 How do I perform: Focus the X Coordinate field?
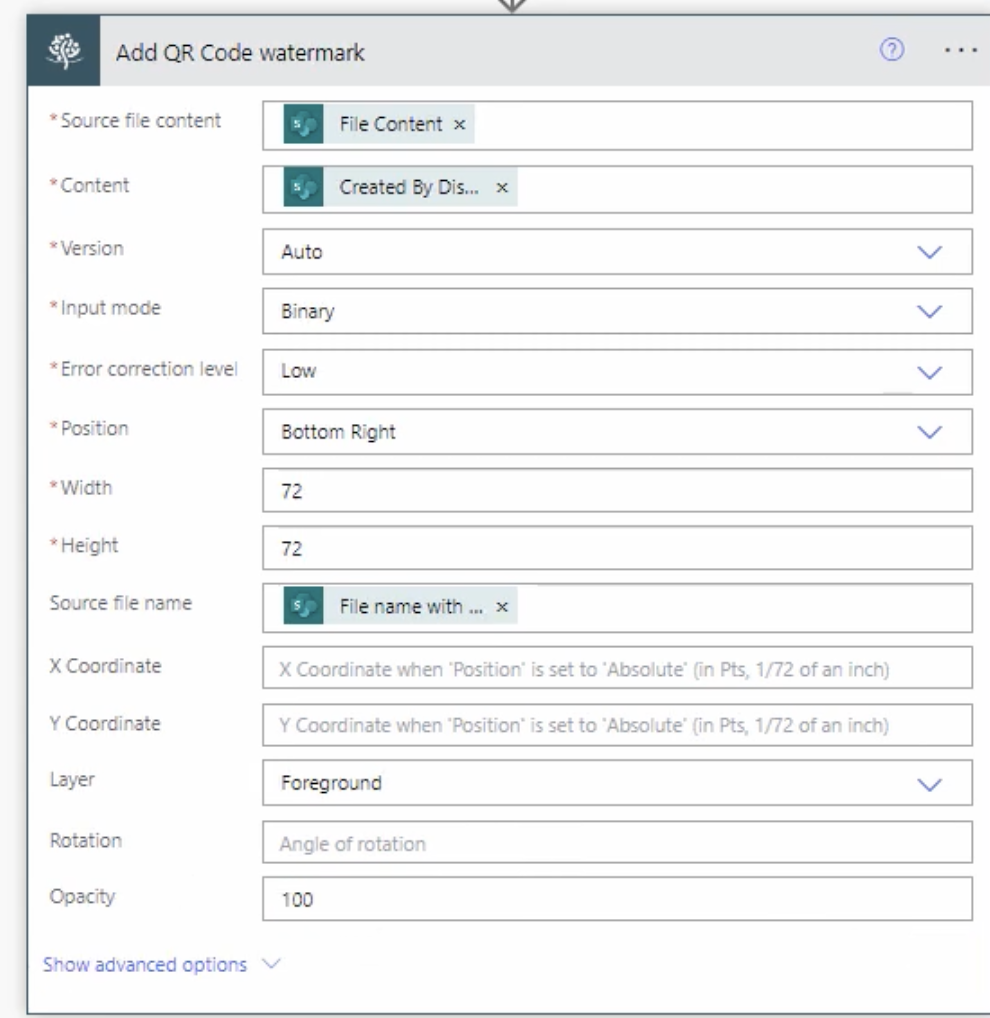[616, 668]
